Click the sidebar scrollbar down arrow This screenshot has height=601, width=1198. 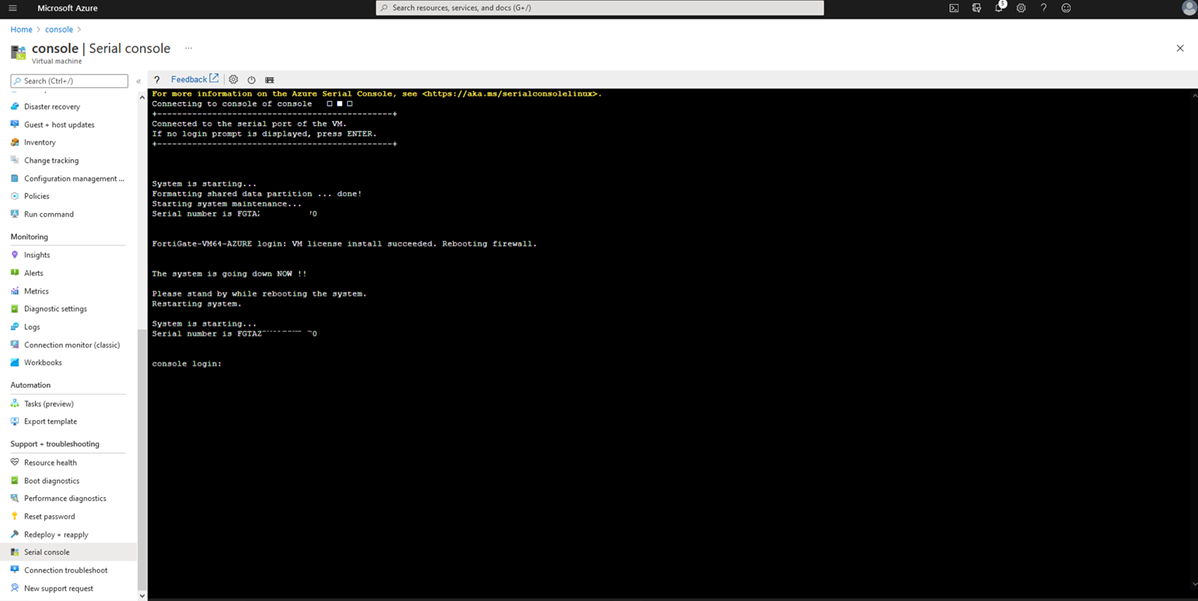pyautogui.click(x=141, y=596)
